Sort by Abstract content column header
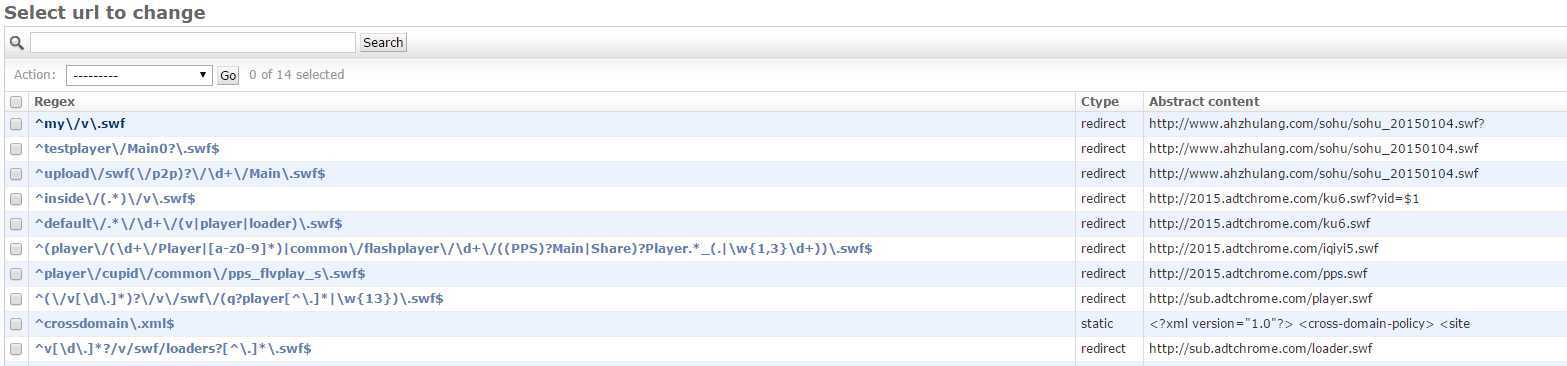Image resolution: width=1567 pixels, height=366 pixels. click(1204, 101)
